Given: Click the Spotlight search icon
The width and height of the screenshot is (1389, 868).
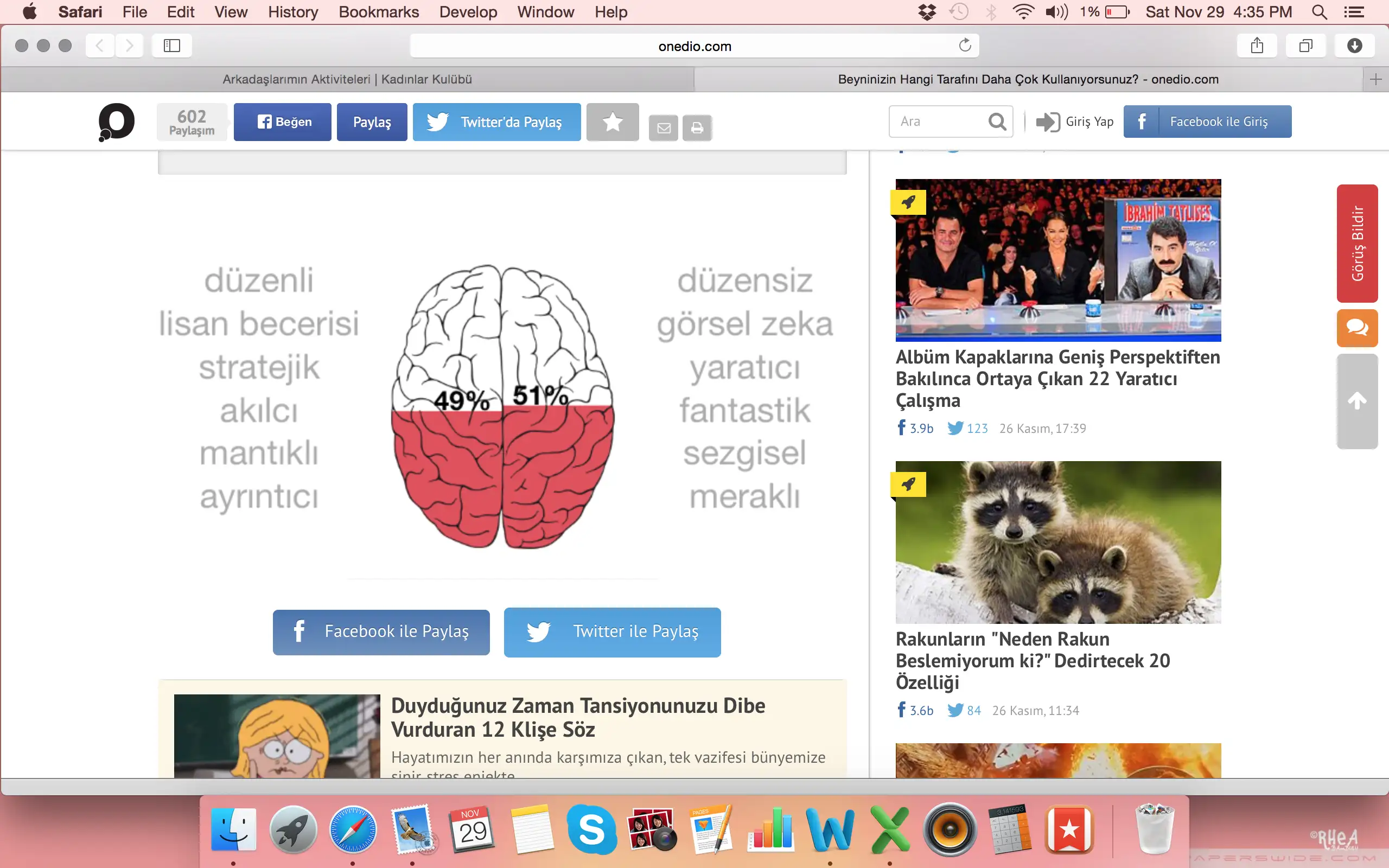Looking at the screenshot, I should tap(1320, 12).
